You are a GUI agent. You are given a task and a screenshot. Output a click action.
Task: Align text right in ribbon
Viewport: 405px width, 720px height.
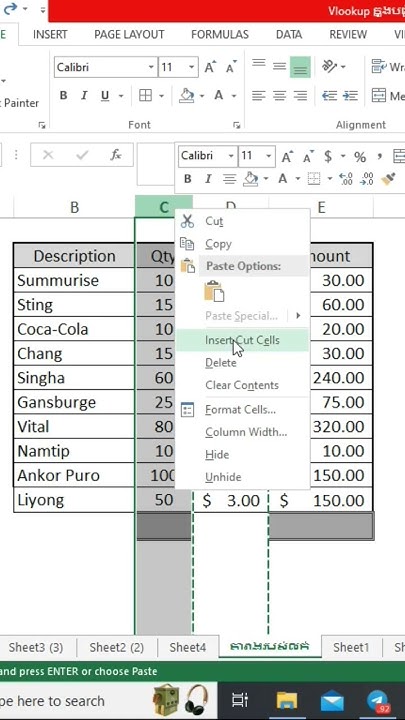point(300,96)
